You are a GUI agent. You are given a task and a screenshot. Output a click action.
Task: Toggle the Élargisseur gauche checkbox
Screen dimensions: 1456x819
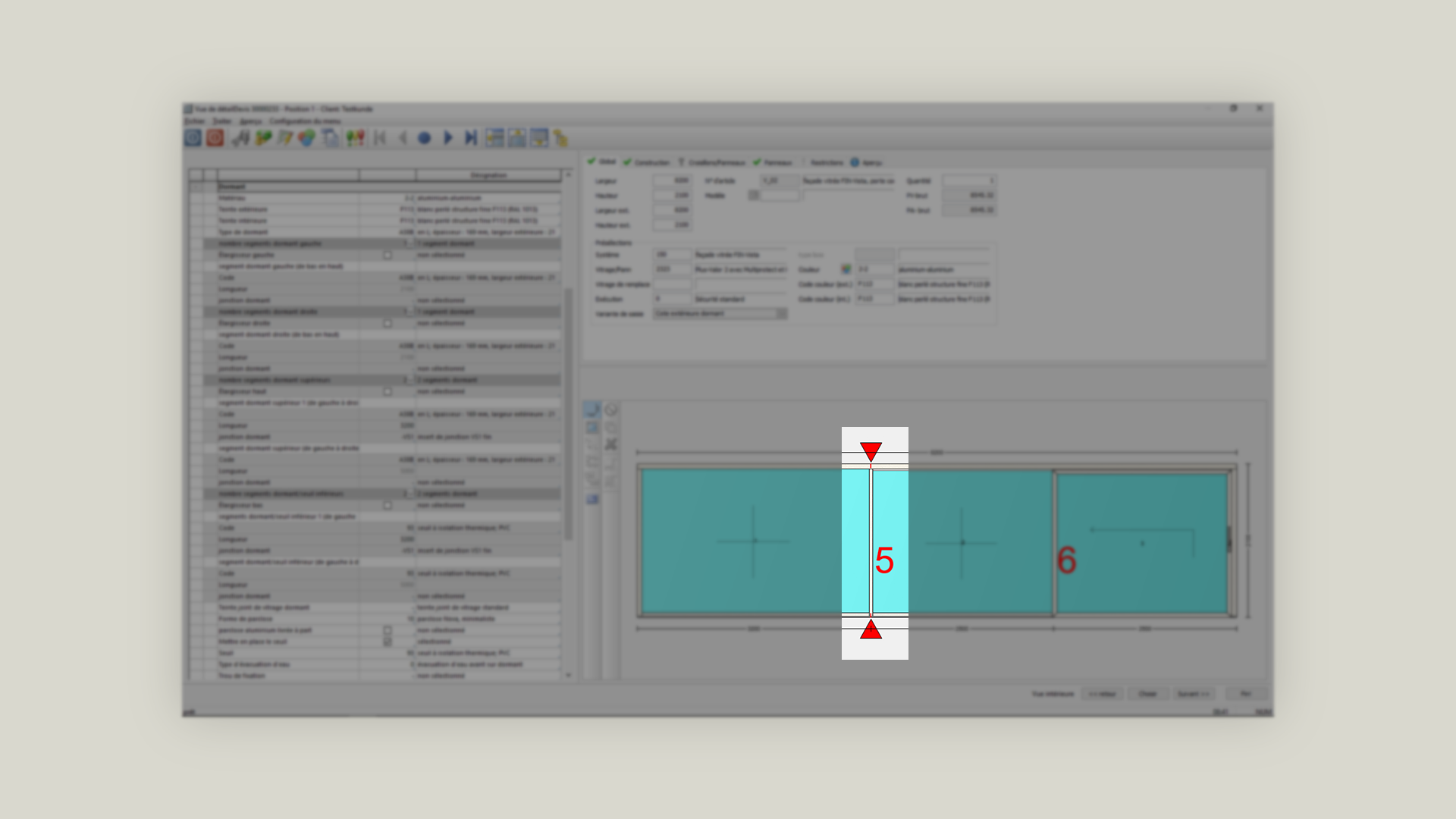[x=388, y=256]
